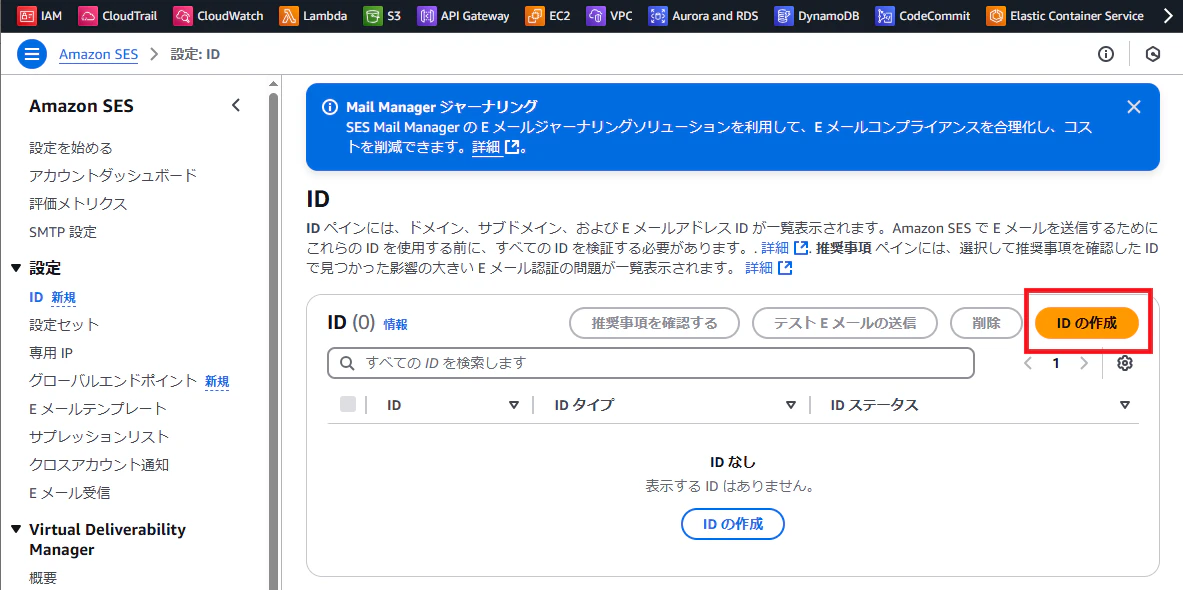Open the CloudWatch shortcut icon
The image size is (1183, 590).
(183, 15)
